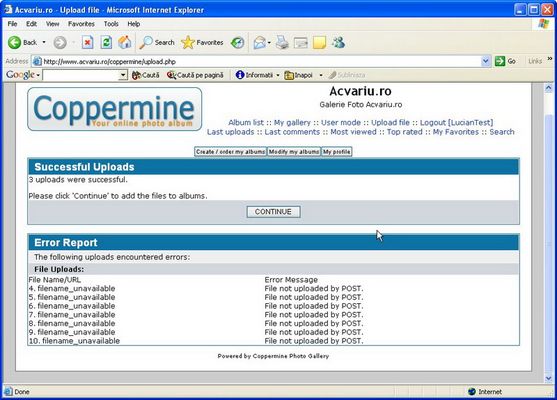The image size is (557, 400).
Task: Click the Google toolbar logo
Action: point(20,75)
